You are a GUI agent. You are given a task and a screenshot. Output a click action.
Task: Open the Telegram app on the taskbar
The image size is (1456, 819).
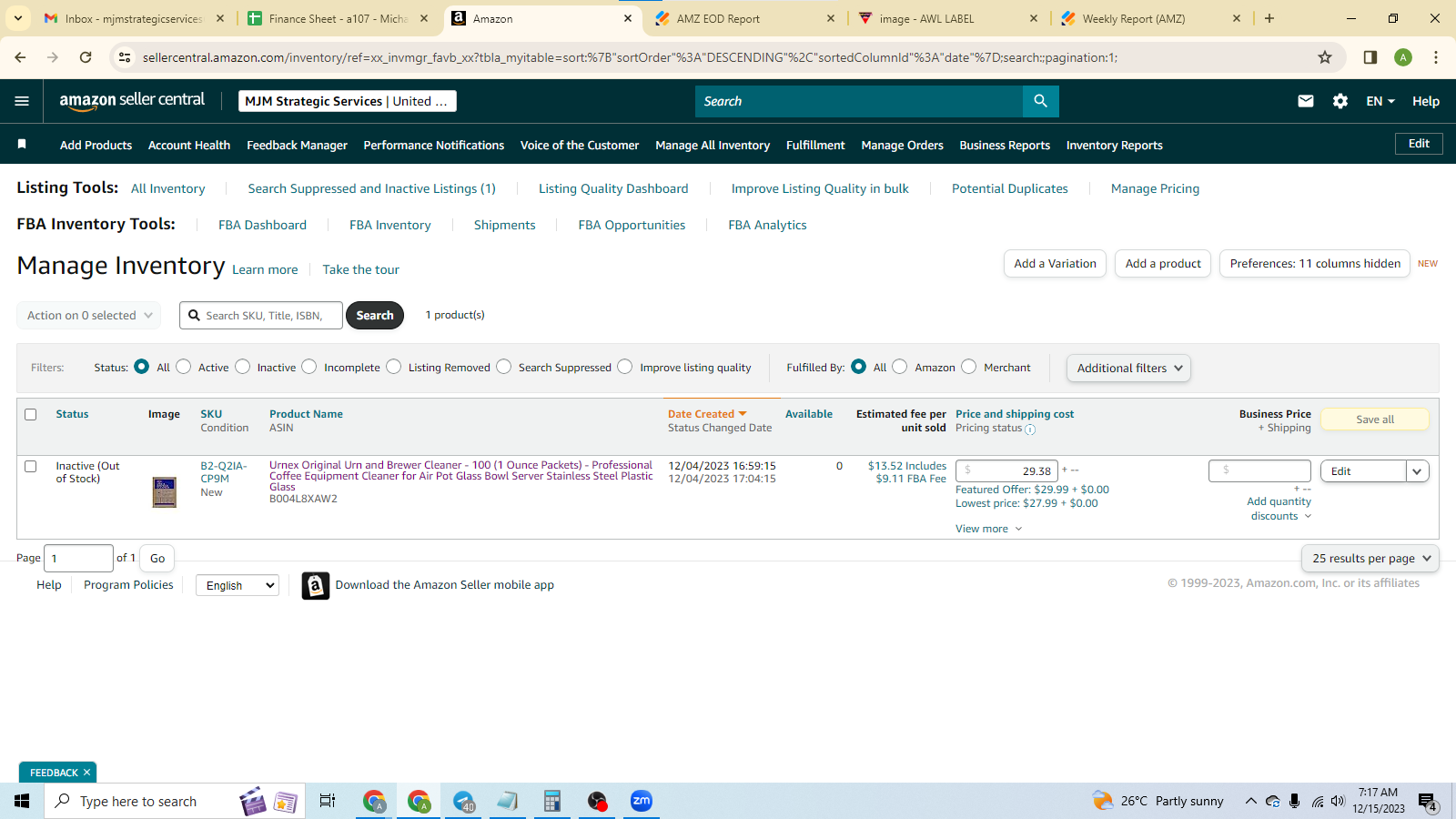click(x=464, y=801)
